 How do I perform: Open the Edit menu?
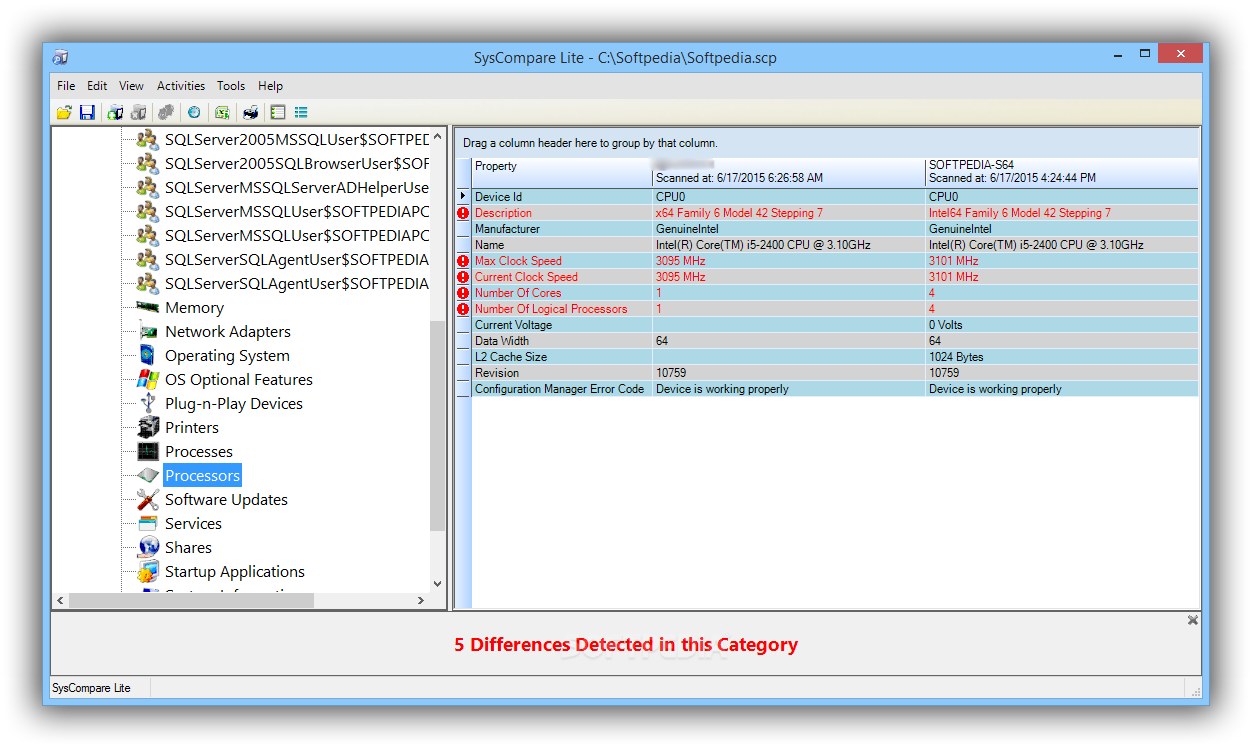click(97, 86)
